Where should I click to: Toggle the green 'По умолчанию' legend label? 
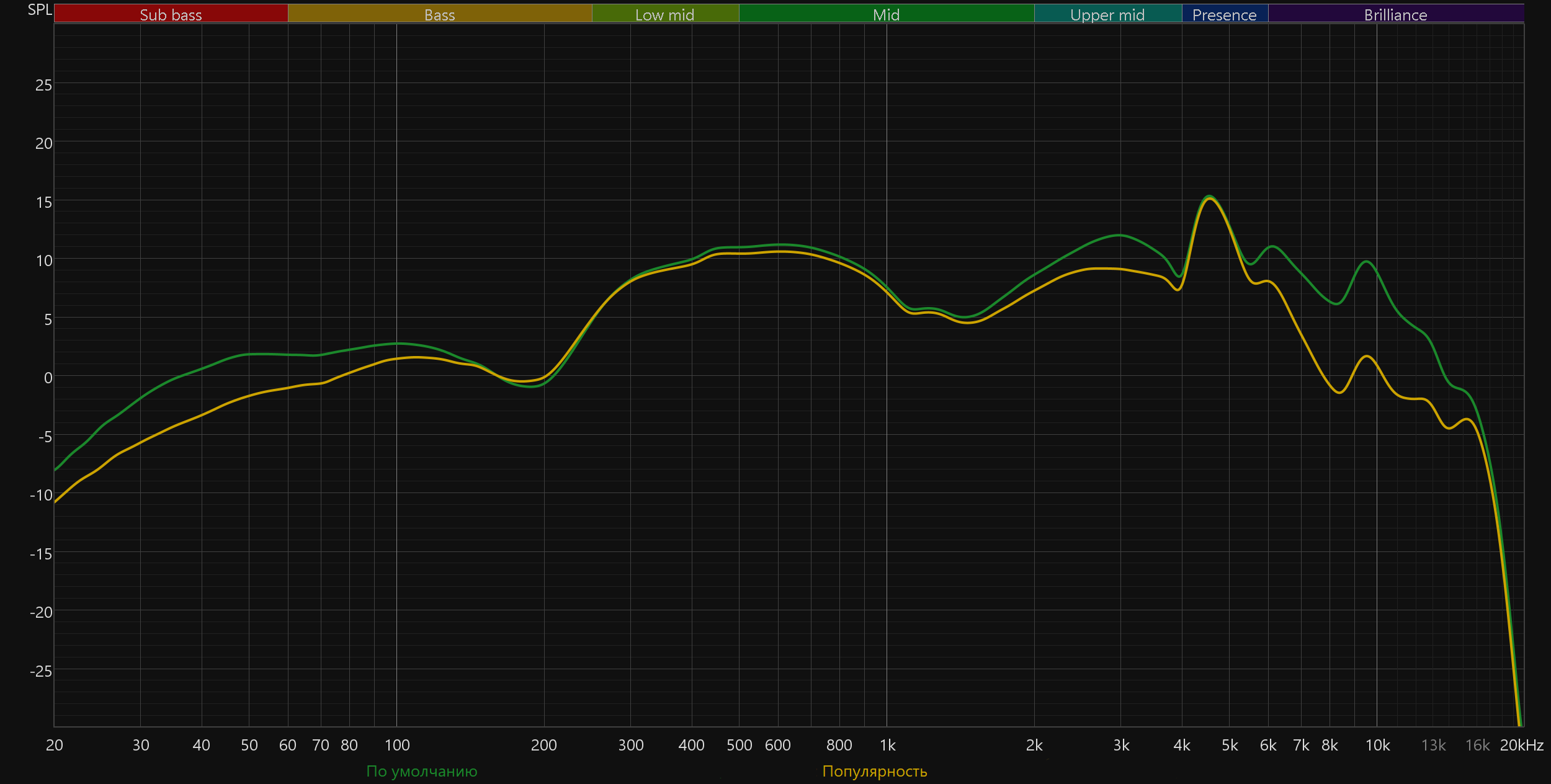(x=422, y=771)
